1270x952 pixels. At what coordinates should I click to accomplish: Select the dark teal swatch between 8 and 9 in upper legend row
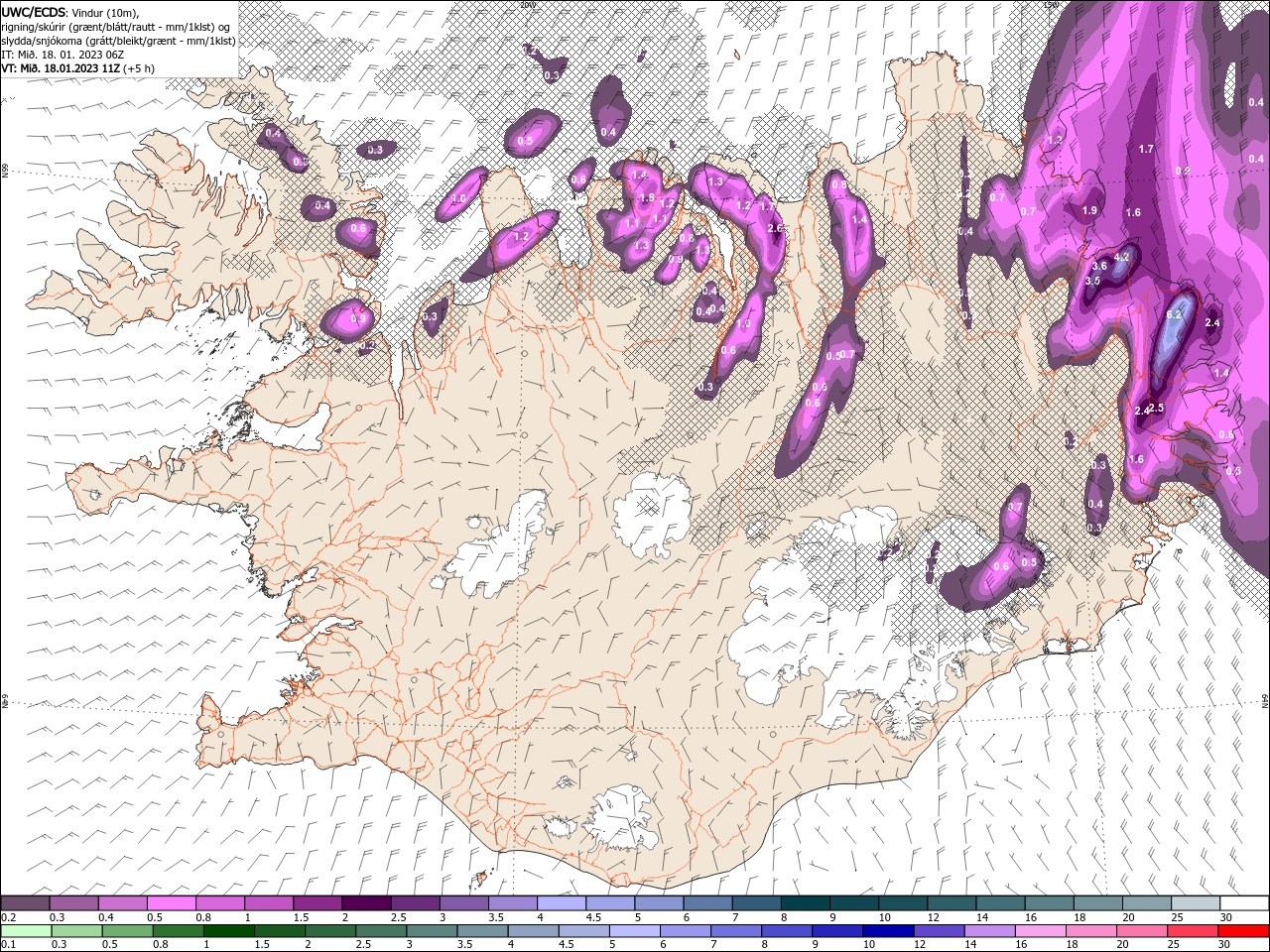(806, 902)
